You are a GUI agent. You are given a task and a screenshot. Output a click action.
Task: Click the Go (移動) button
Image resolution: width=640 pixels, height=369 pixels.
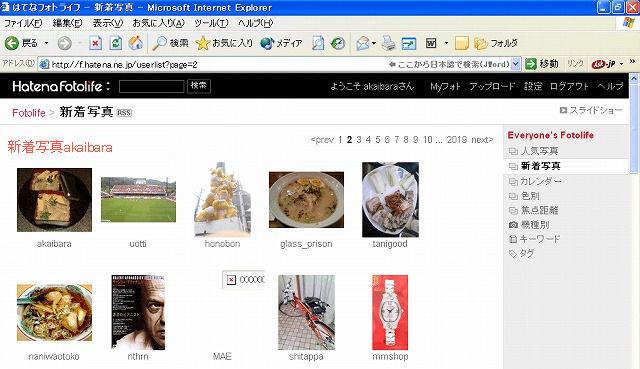[x=541, y=64]
